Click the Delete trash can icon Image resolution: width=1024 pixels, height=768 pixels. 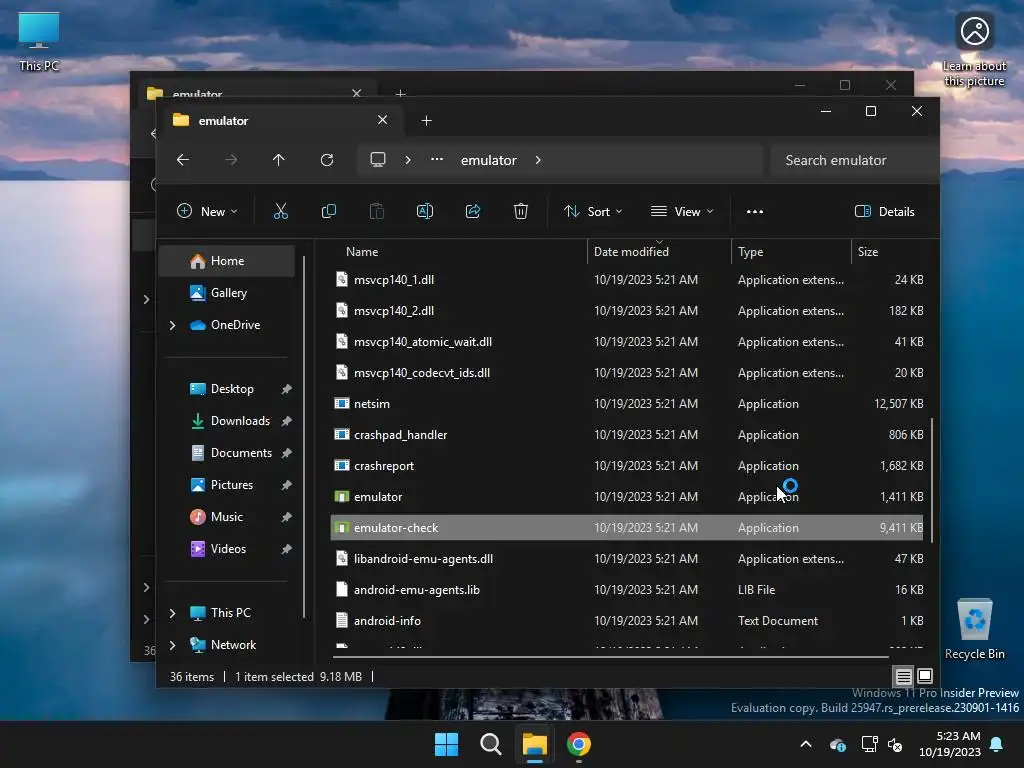[x=520, y=212]
